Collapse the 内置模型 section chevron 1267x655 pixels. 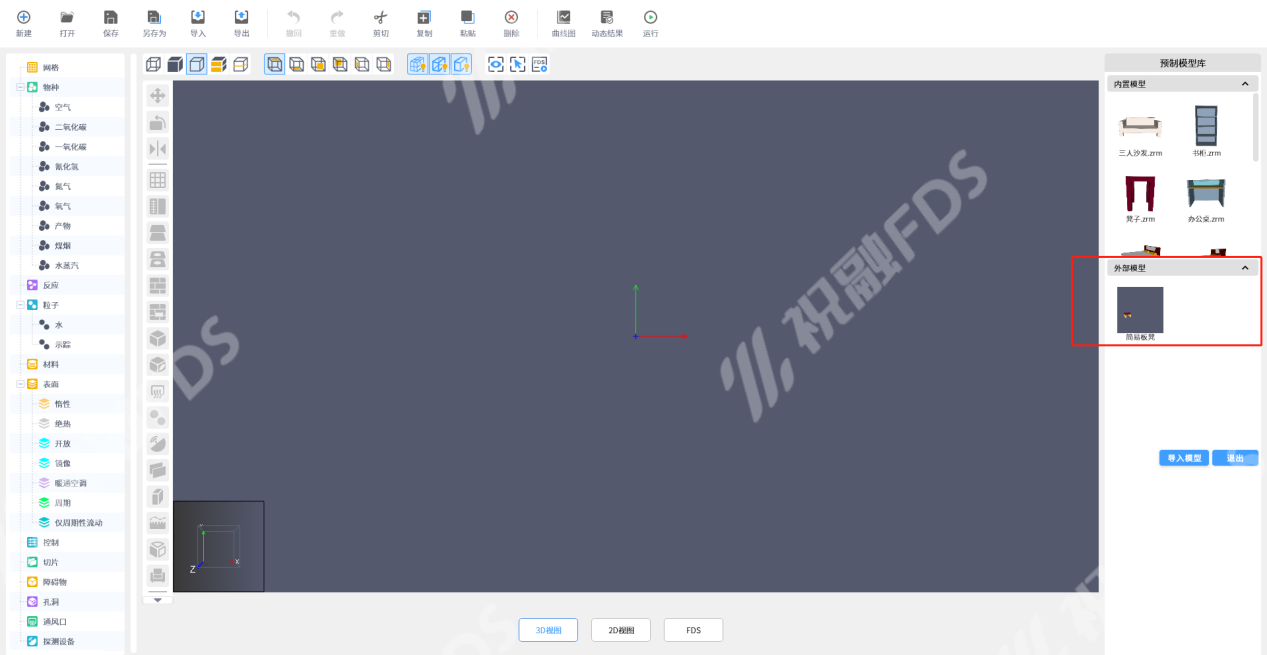[1245, 84]
